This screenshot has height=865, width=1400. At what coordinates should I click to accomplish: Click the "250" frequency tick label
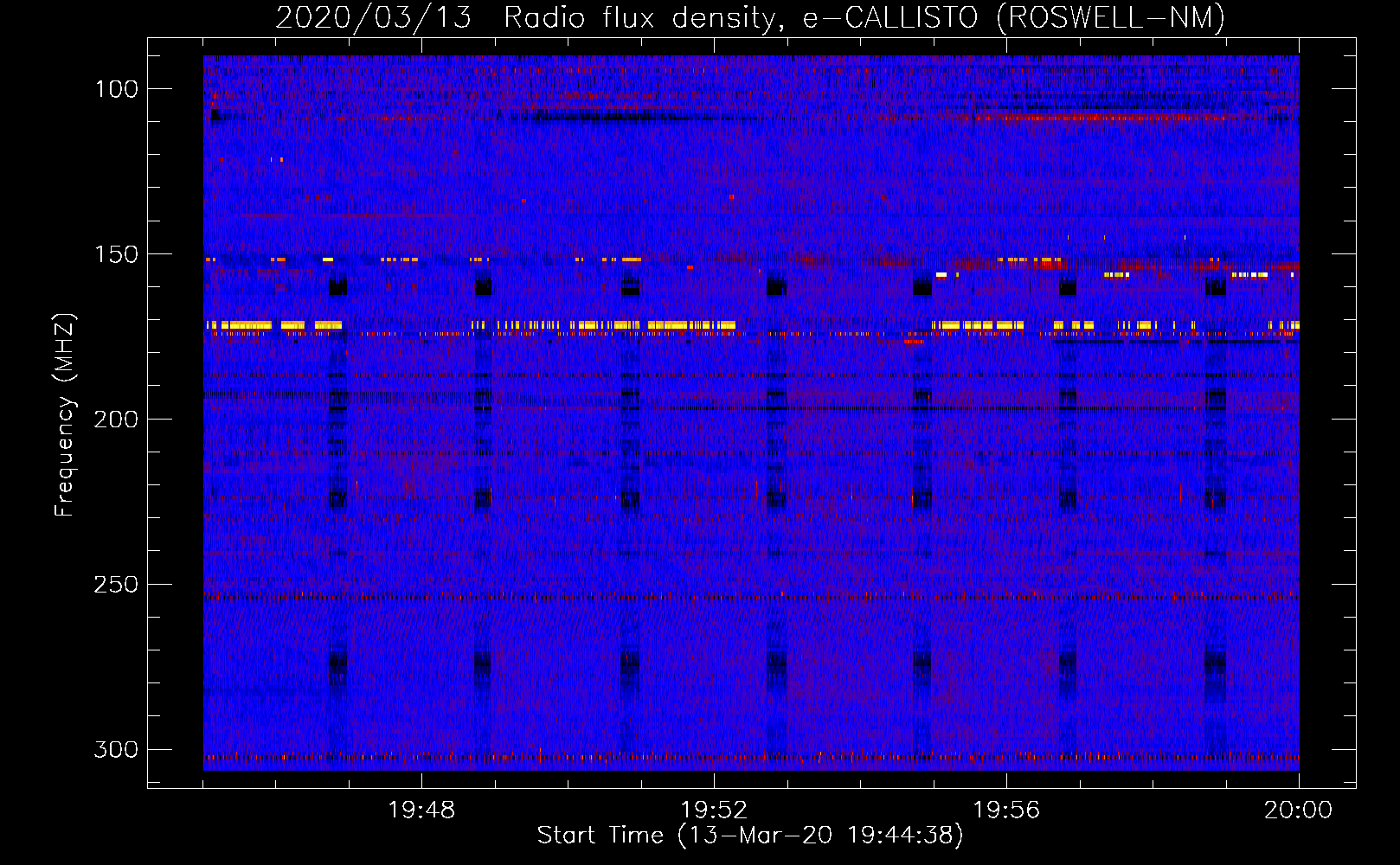click(x=116, y=585)
